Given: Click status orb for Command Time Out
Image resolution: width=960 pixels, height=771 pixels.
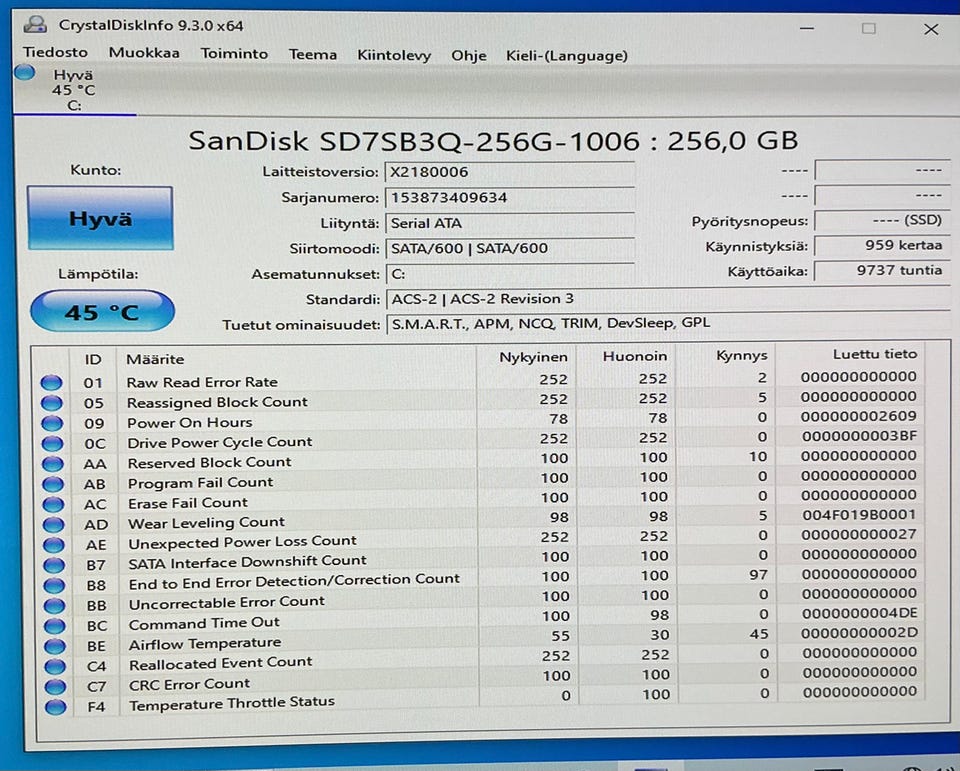Looking at the screenshot, I should coord(55,625).
